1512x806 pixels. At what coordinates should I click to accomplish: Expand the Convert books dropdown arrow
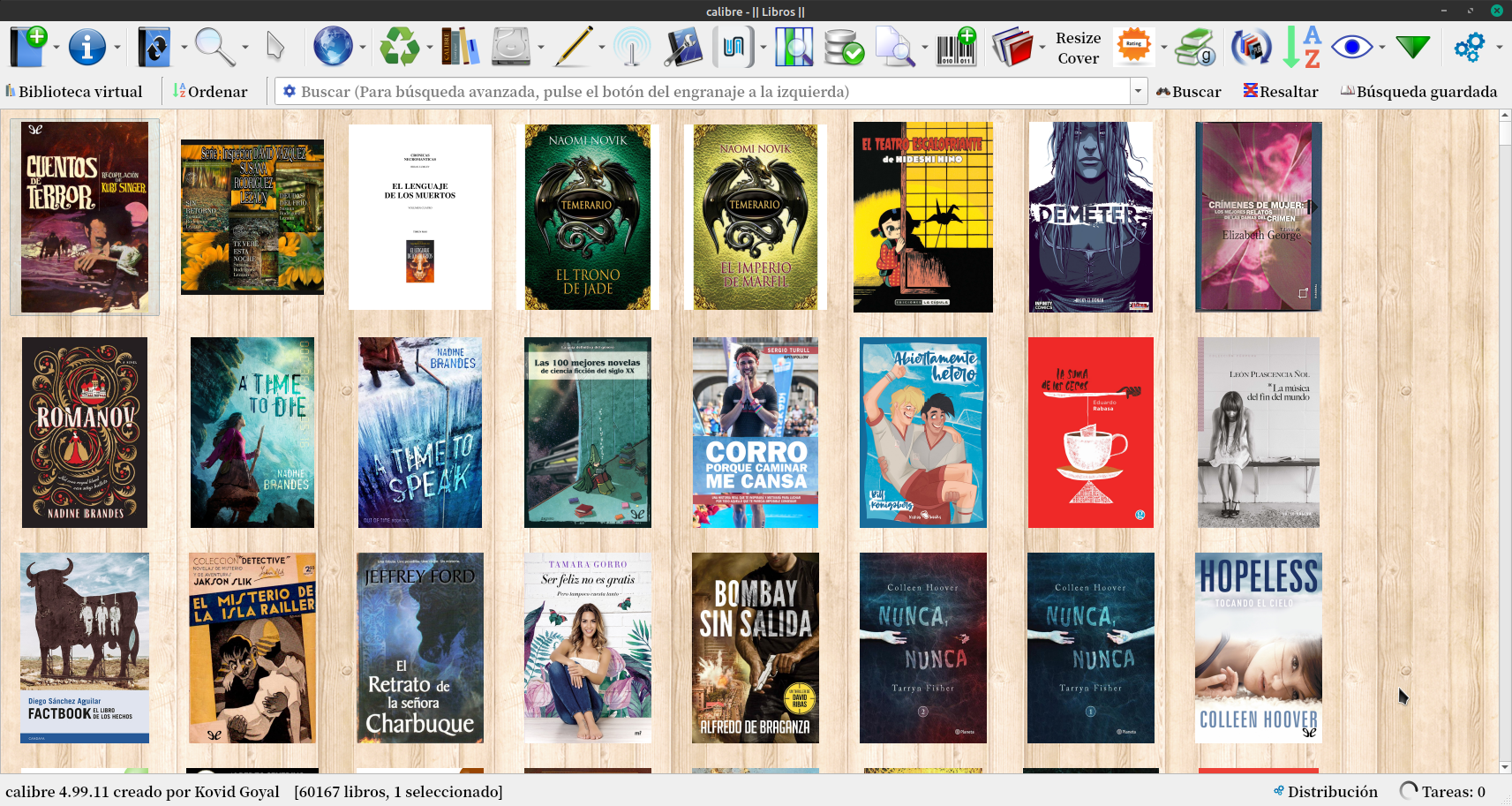[184, 48]
